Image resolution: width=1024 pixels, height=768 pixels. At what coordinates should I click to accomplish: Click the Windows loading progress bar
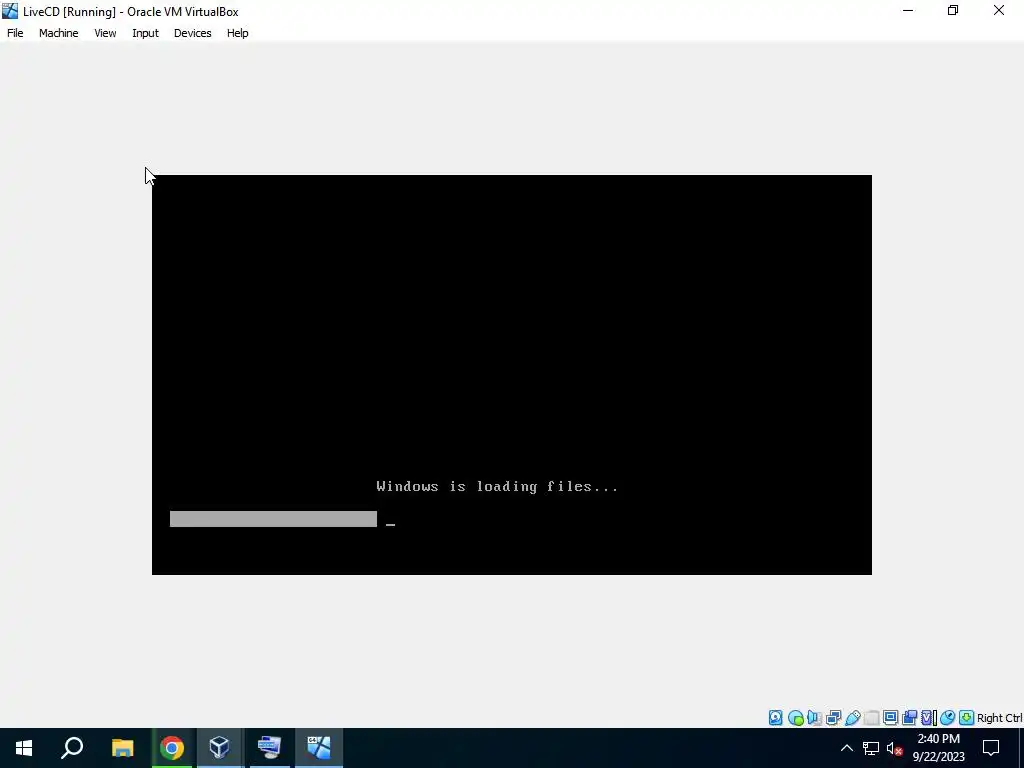pos(273,519)
